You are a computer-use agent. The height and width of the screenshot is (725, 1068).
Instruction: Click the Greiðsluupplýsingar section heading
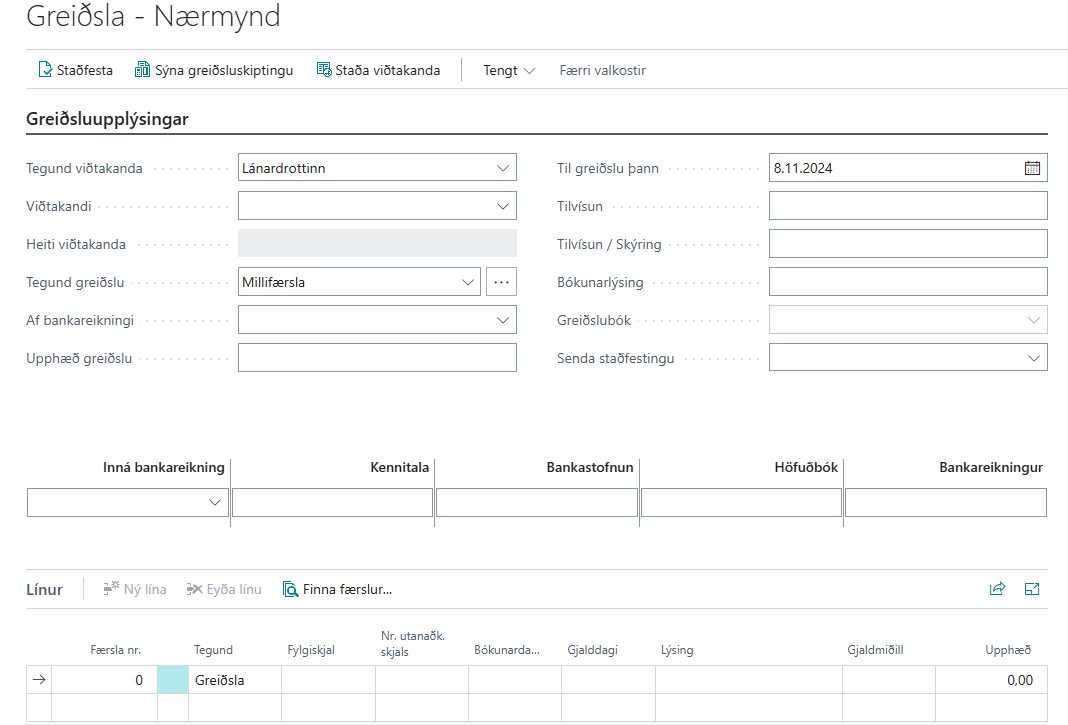[x=107, y=119]
